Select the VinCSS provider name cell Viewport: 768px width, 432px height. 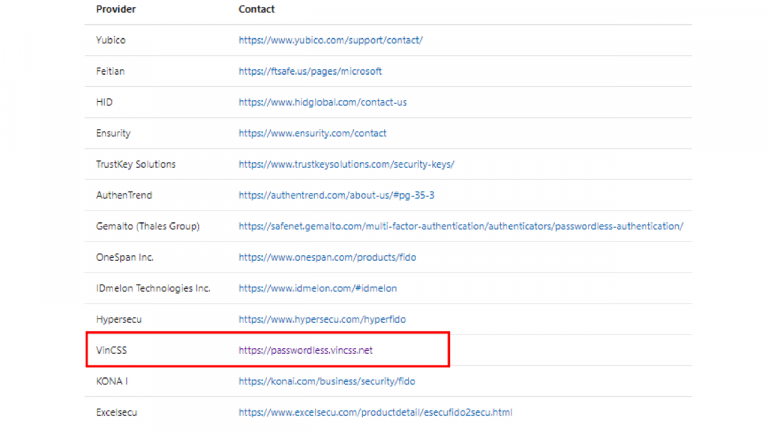coord(110,350)
